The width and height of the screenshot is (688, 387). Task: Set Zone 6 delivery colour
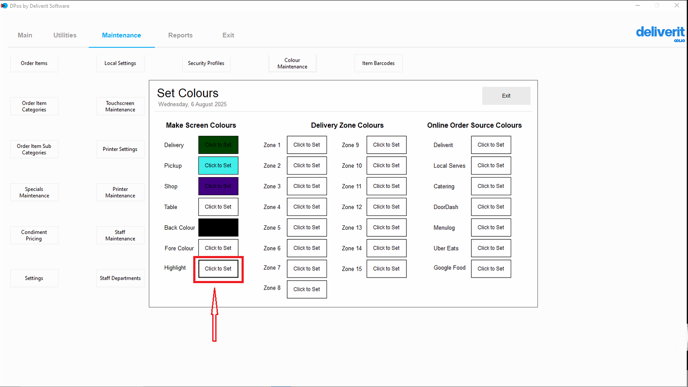click(x=307, y=248)
